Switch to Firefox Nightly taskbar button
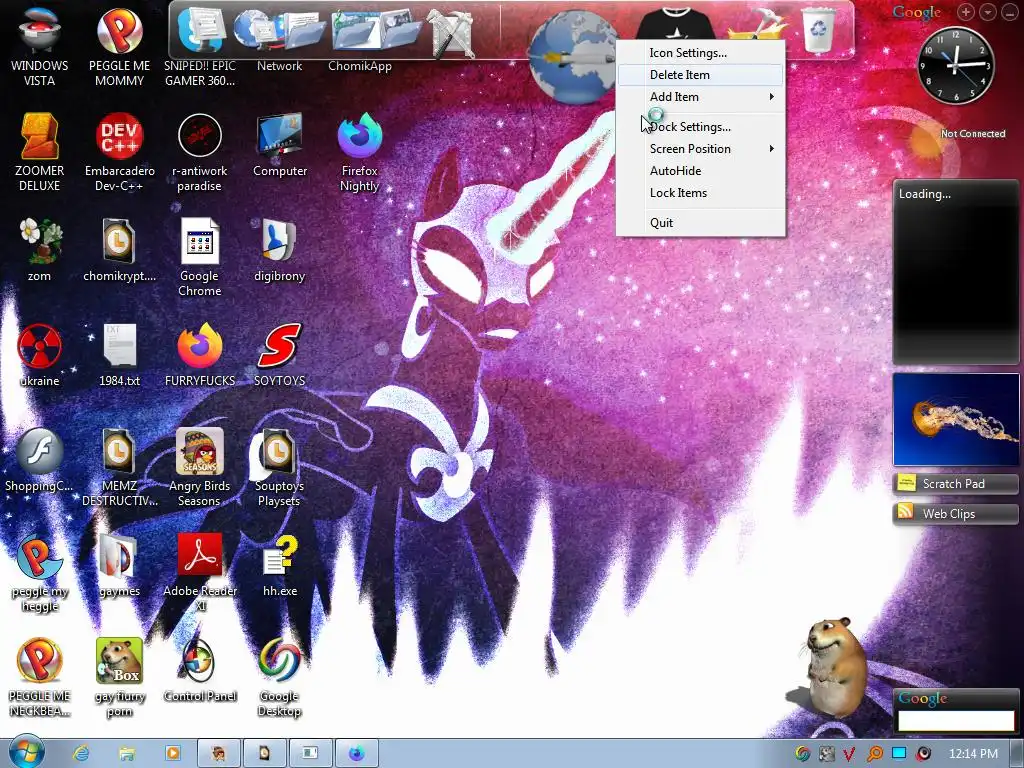 357,754
